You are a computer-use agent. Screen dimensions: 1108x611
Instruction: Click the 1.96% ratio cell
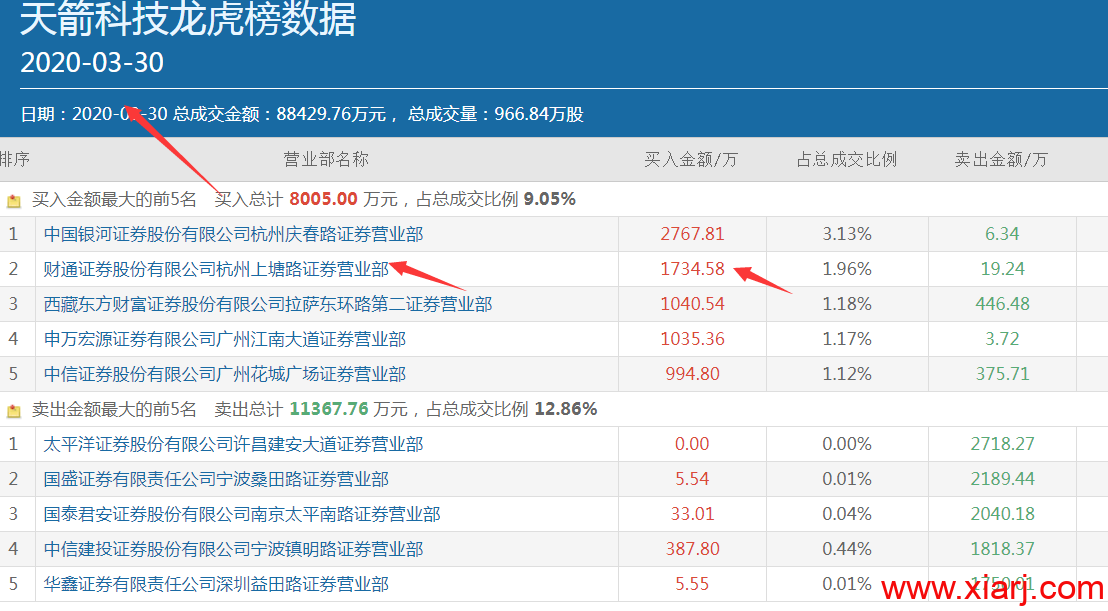(847, 269)
